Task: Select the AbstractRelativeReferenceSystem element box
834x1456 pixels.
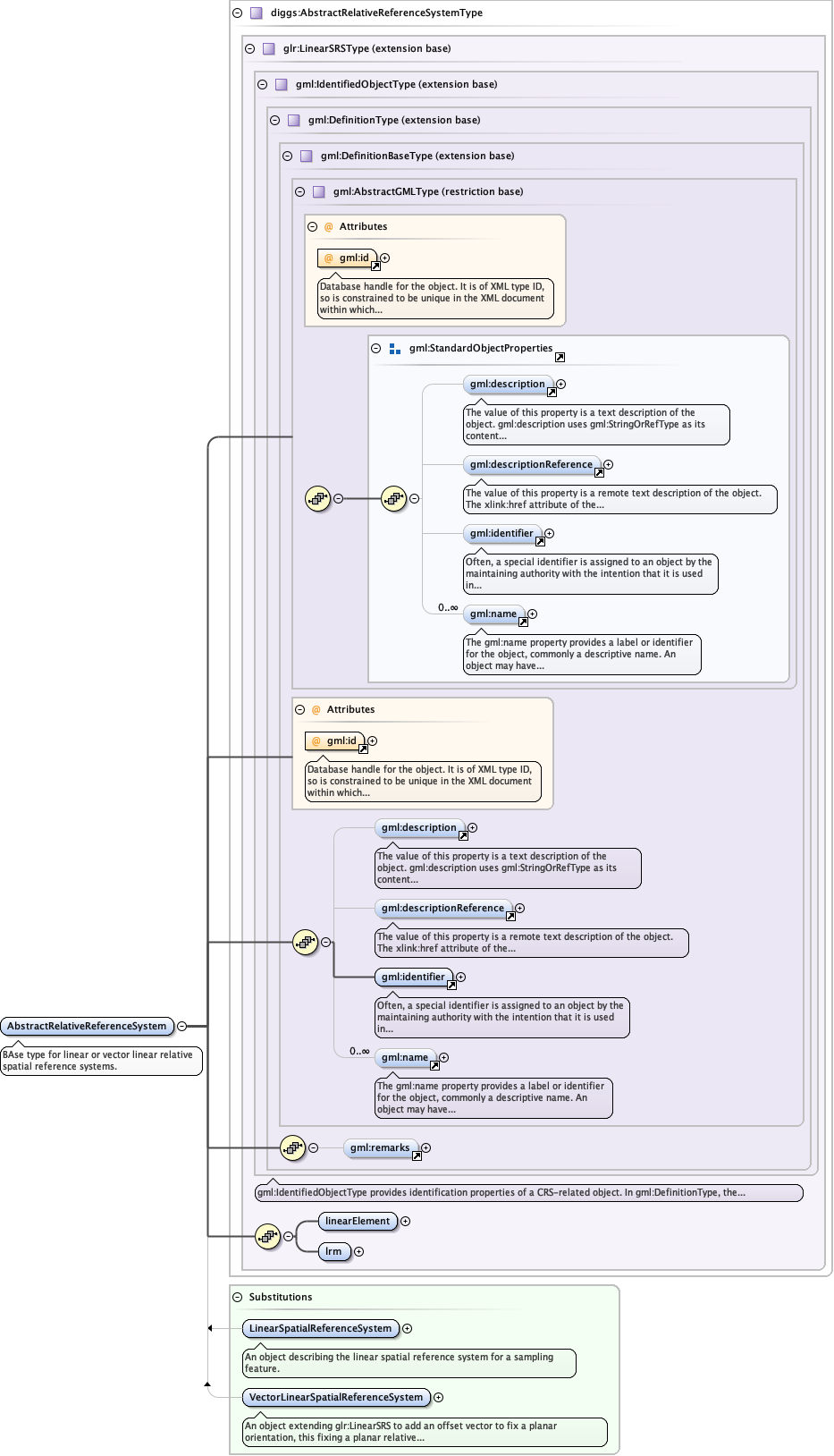Action: [87, 1027]
